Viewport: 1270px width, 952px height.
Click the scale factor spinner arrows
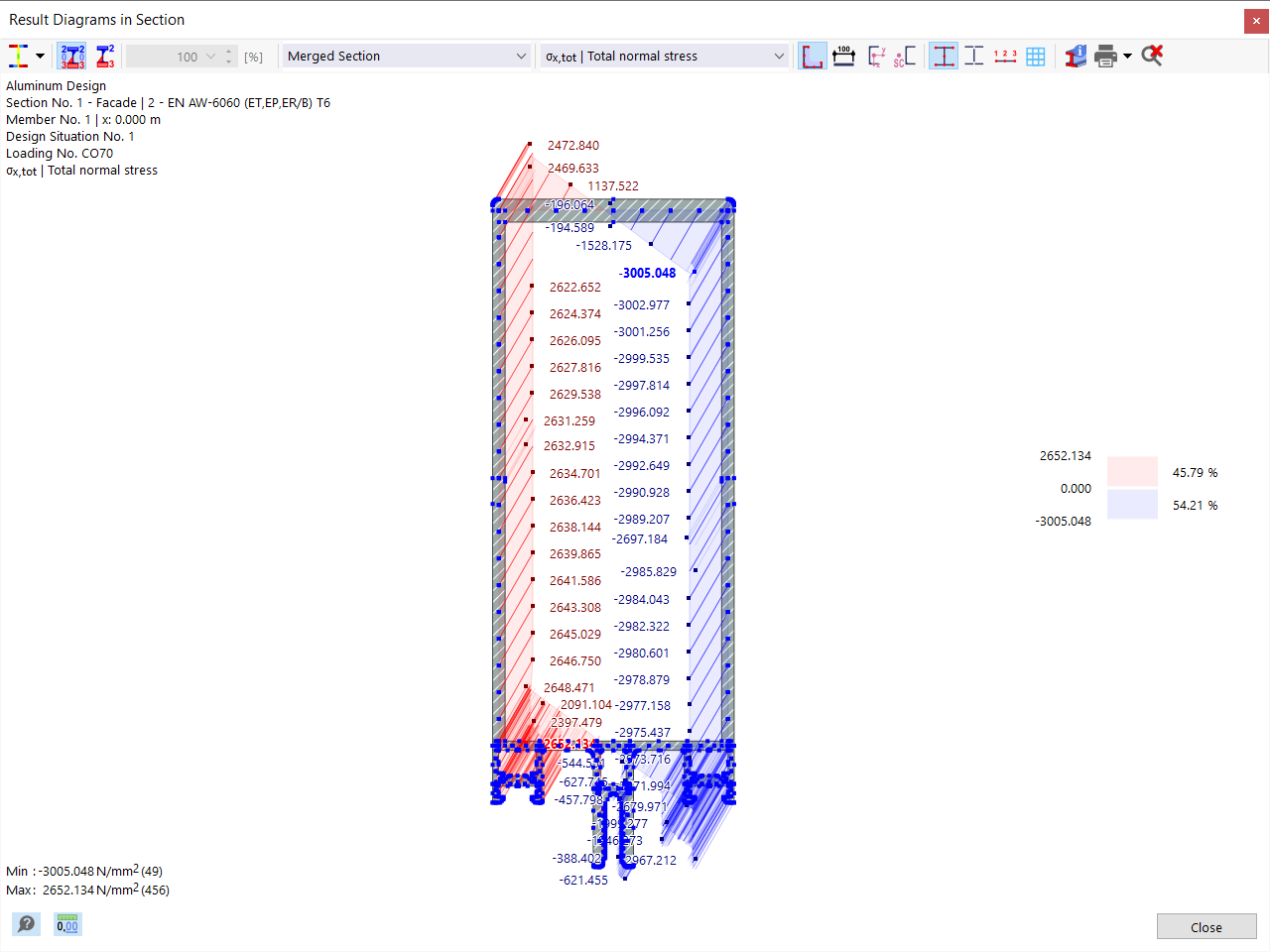[x=229, y=57]
